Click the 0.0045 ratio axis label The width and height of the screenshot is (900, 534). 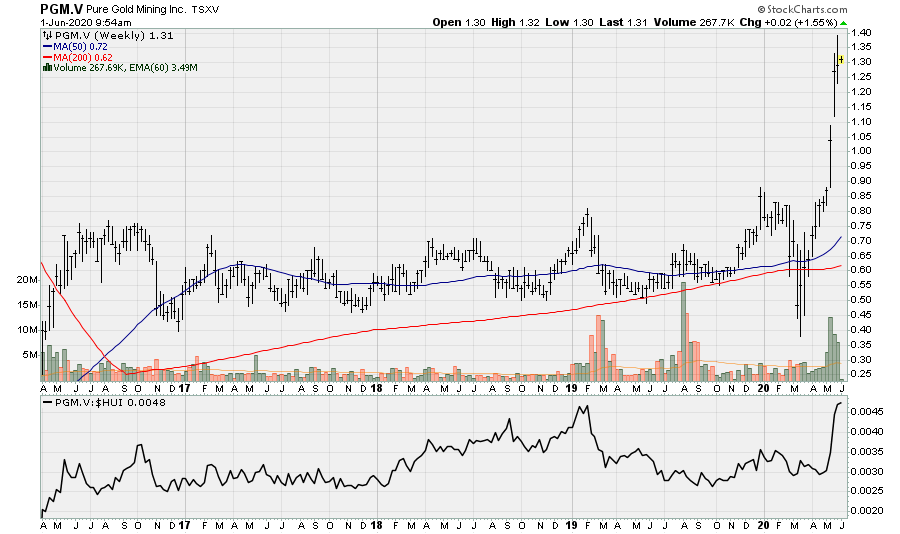pyautogui.click(x=867, y=412)
